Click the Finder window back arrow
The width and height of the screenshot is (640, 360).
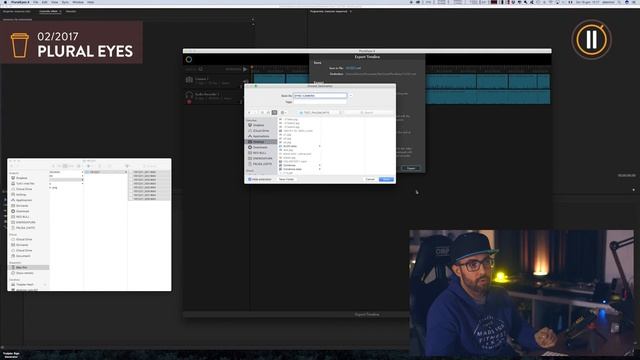(11, 166)
